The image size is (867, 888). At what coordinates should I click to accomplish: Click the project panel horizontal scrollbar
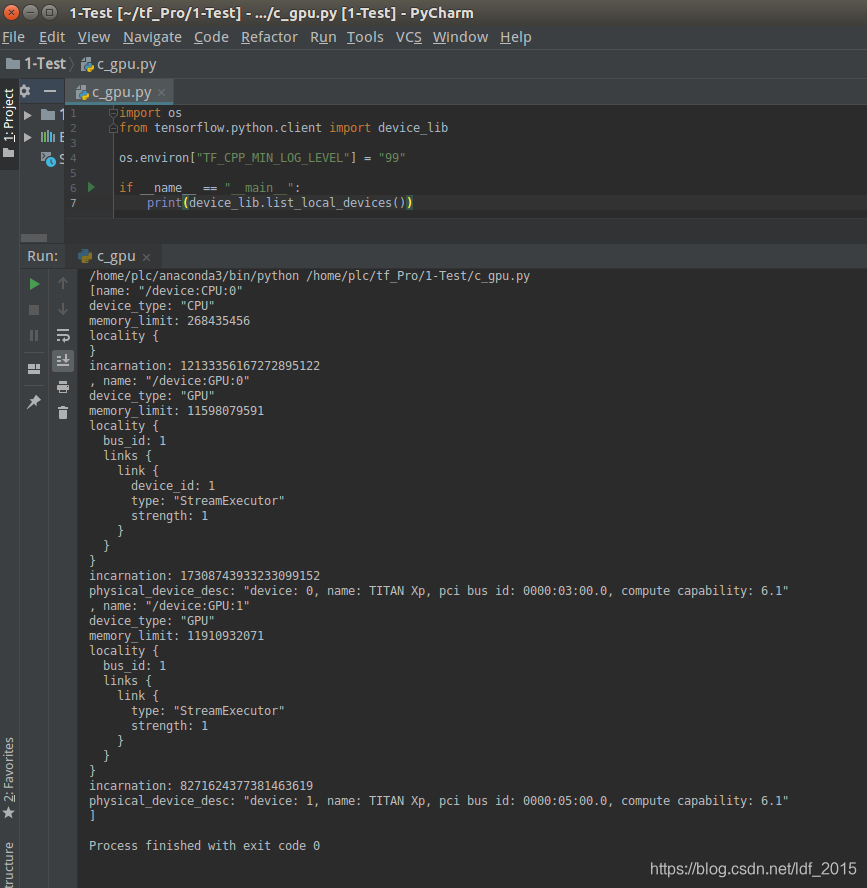point(34,238)
